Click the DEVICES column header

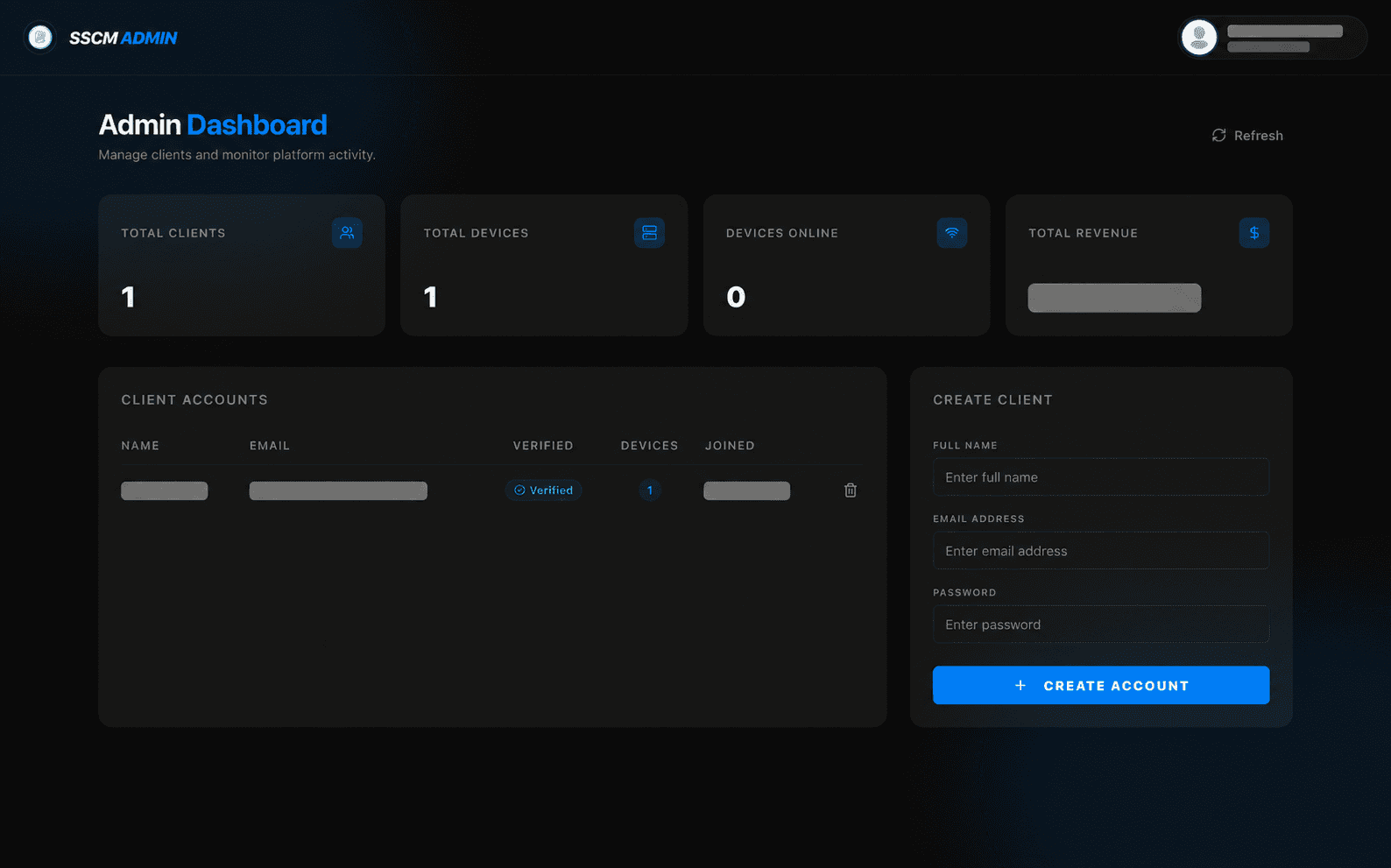(650, 446)
